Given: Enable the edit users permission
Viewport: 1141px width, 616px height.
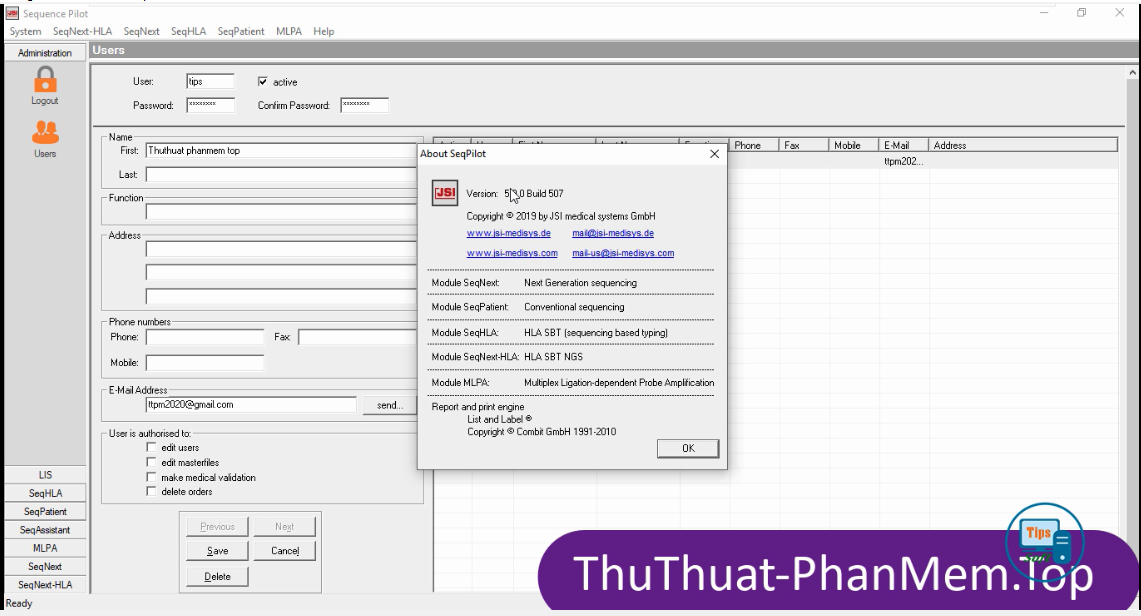Looking at the screenshot, I should click(151, 447).
